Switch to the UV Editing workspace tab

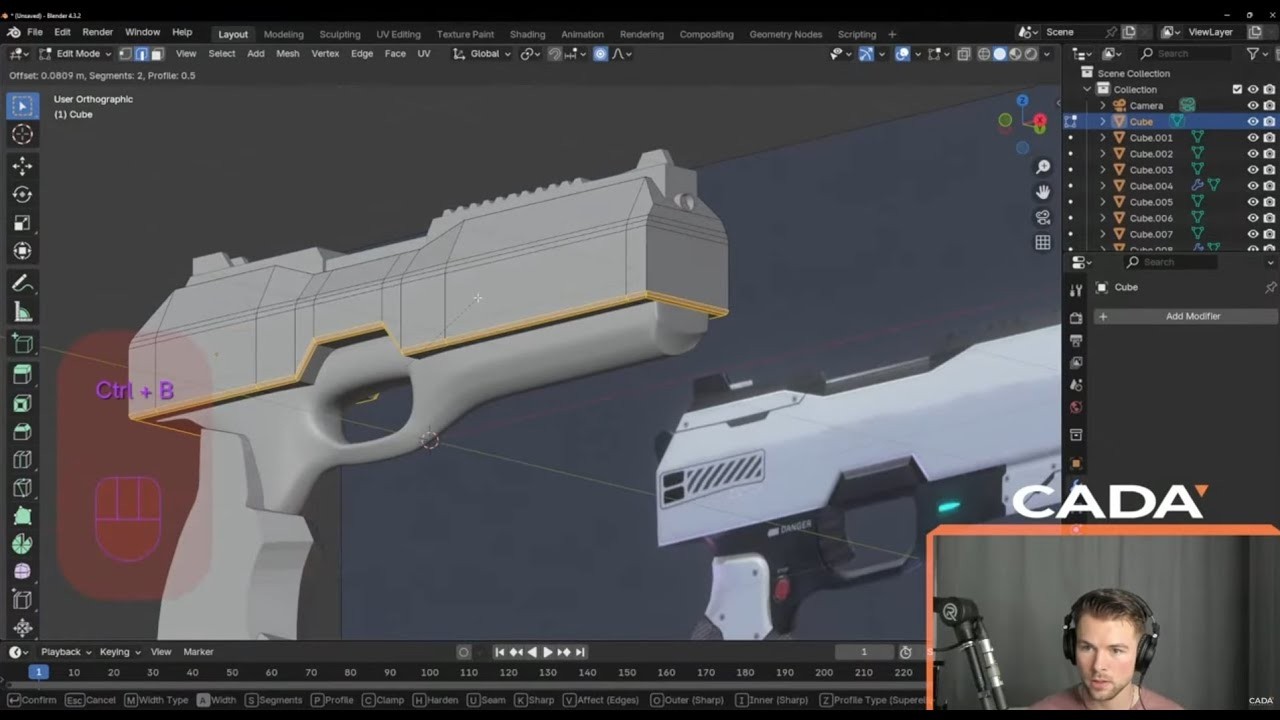(398, 34)
